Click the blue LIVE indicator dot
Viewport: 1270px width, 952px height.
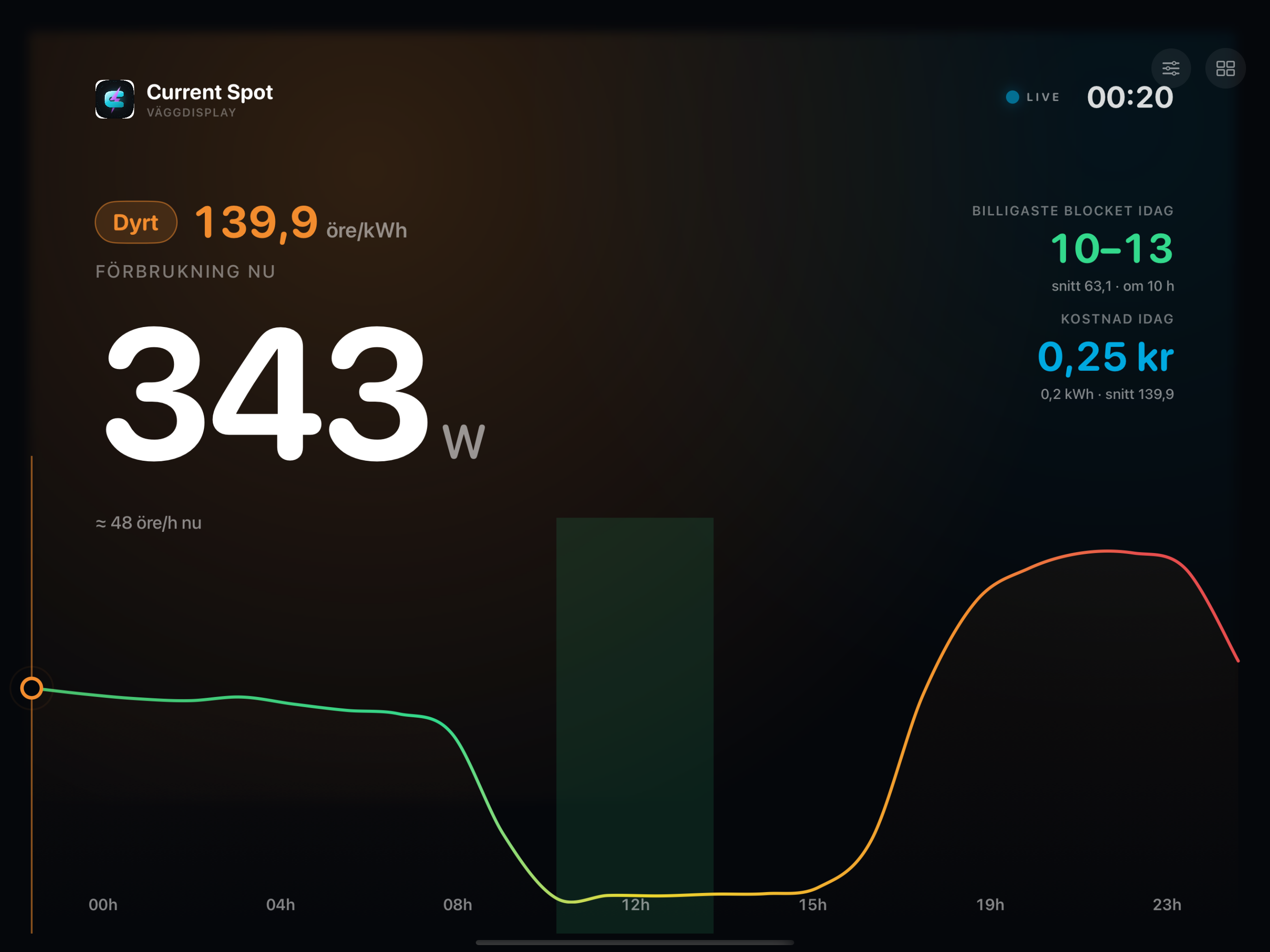pos(1013,97)
